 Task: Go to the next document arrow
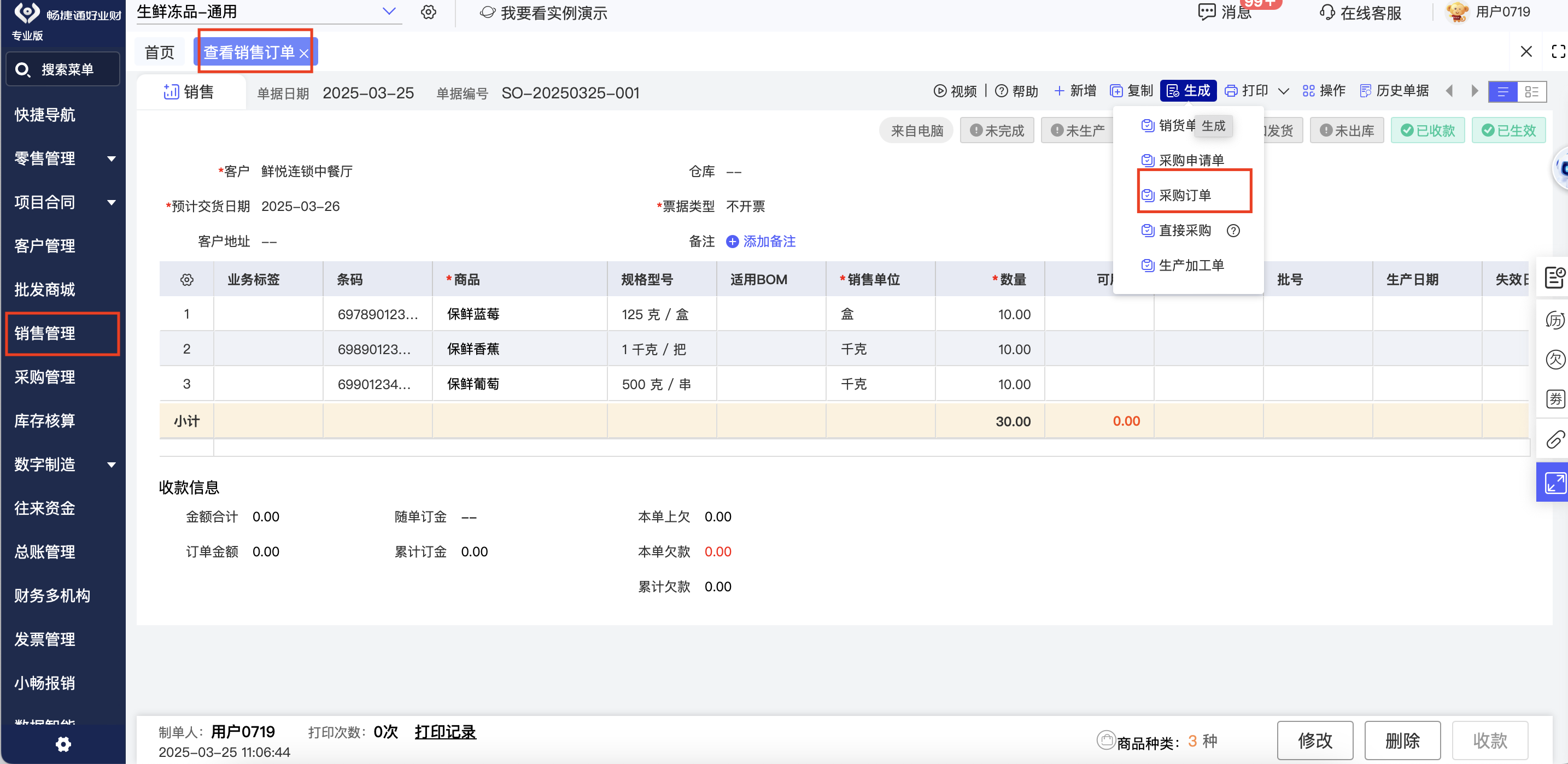point(1475,91)
